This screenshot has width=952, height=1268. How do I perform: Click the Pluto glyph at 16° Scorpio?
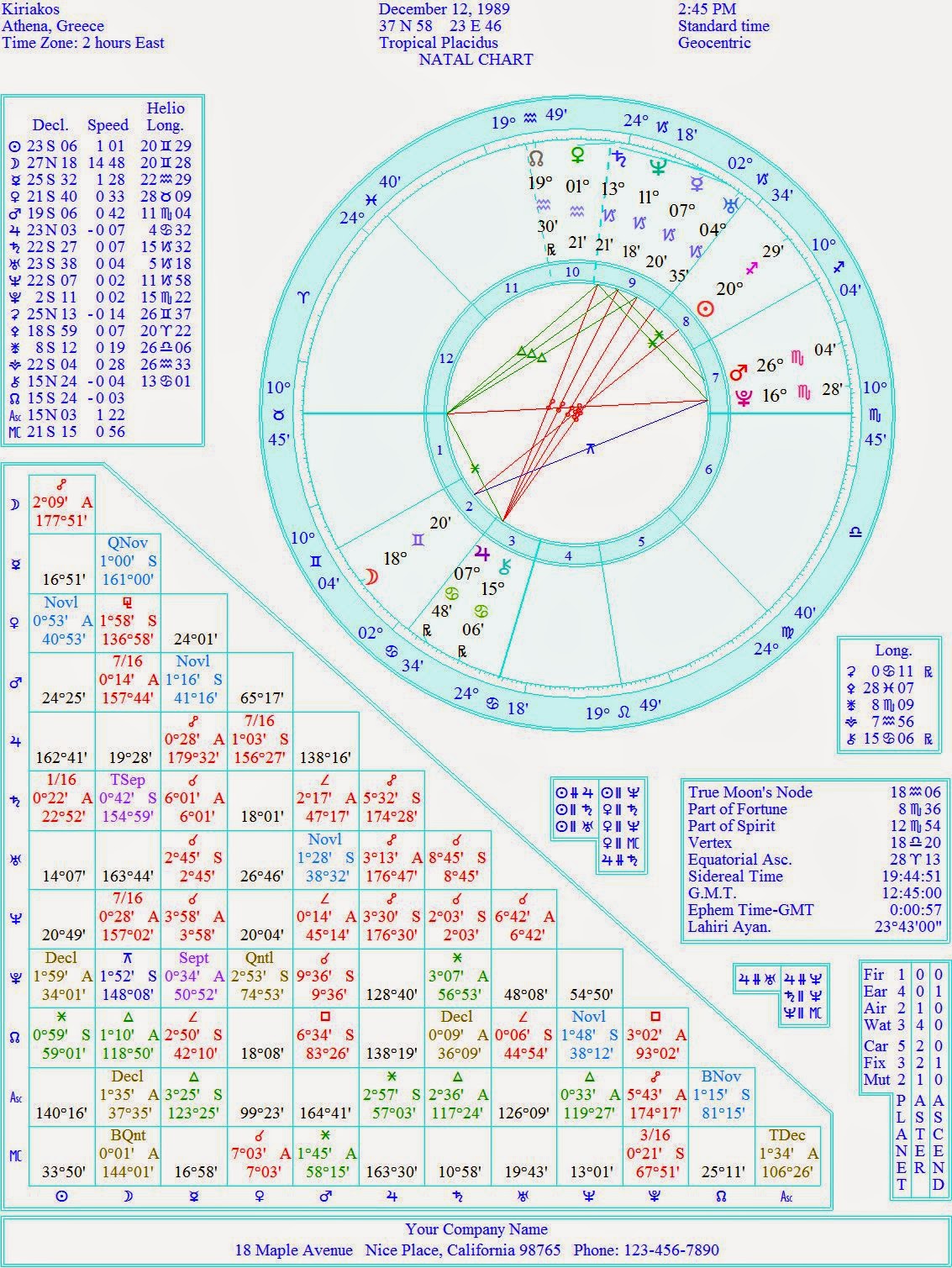[x=743, y=397]
